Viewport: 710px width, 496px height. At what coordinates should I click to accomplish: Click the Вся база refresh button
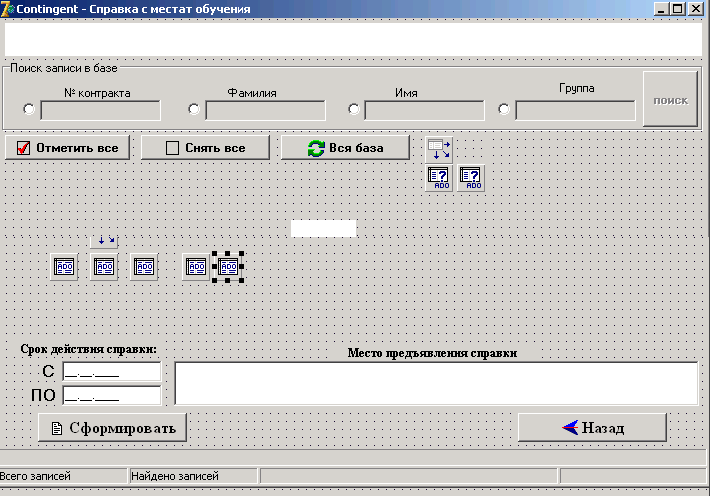click(345, 148)
